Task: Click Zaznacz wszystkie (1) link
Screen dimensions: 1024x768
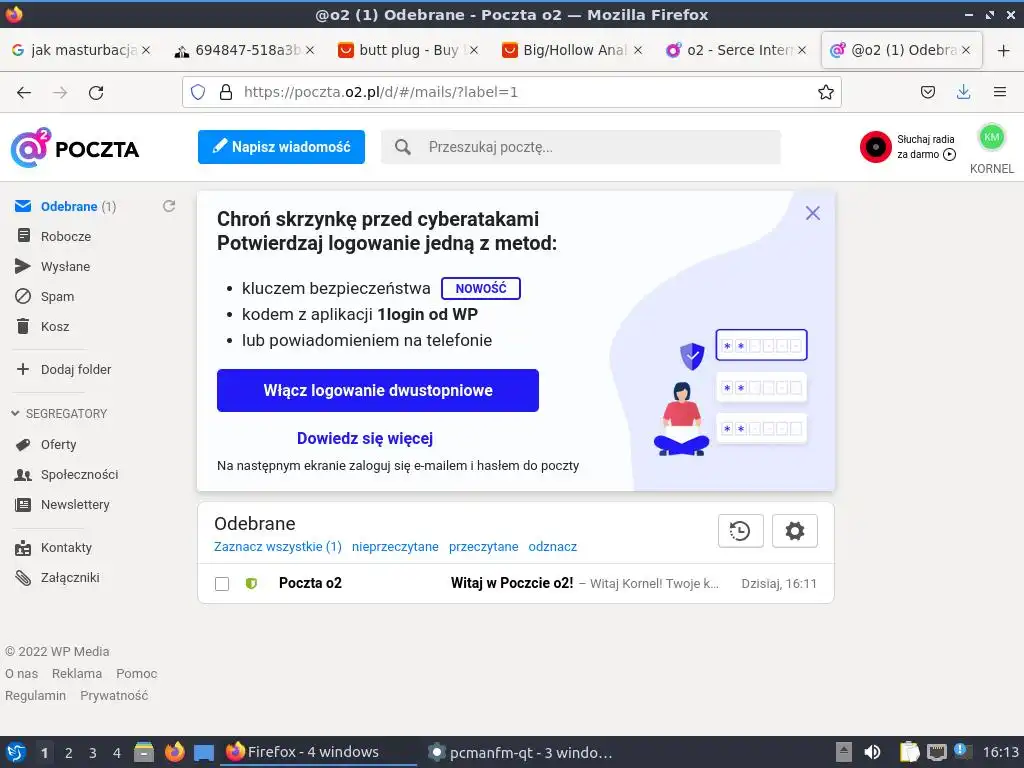Action: (x=278, y=547)
